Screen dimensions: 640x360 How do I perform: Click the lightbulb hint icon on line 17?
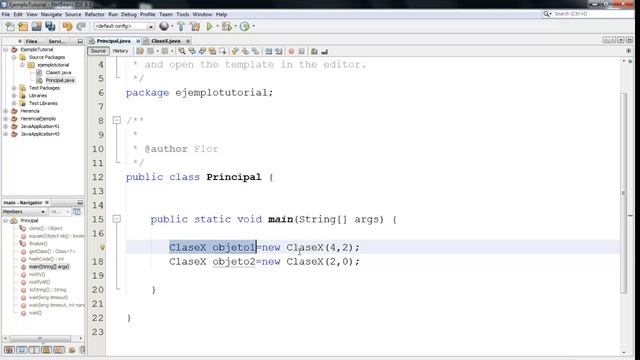coord(102,247)
